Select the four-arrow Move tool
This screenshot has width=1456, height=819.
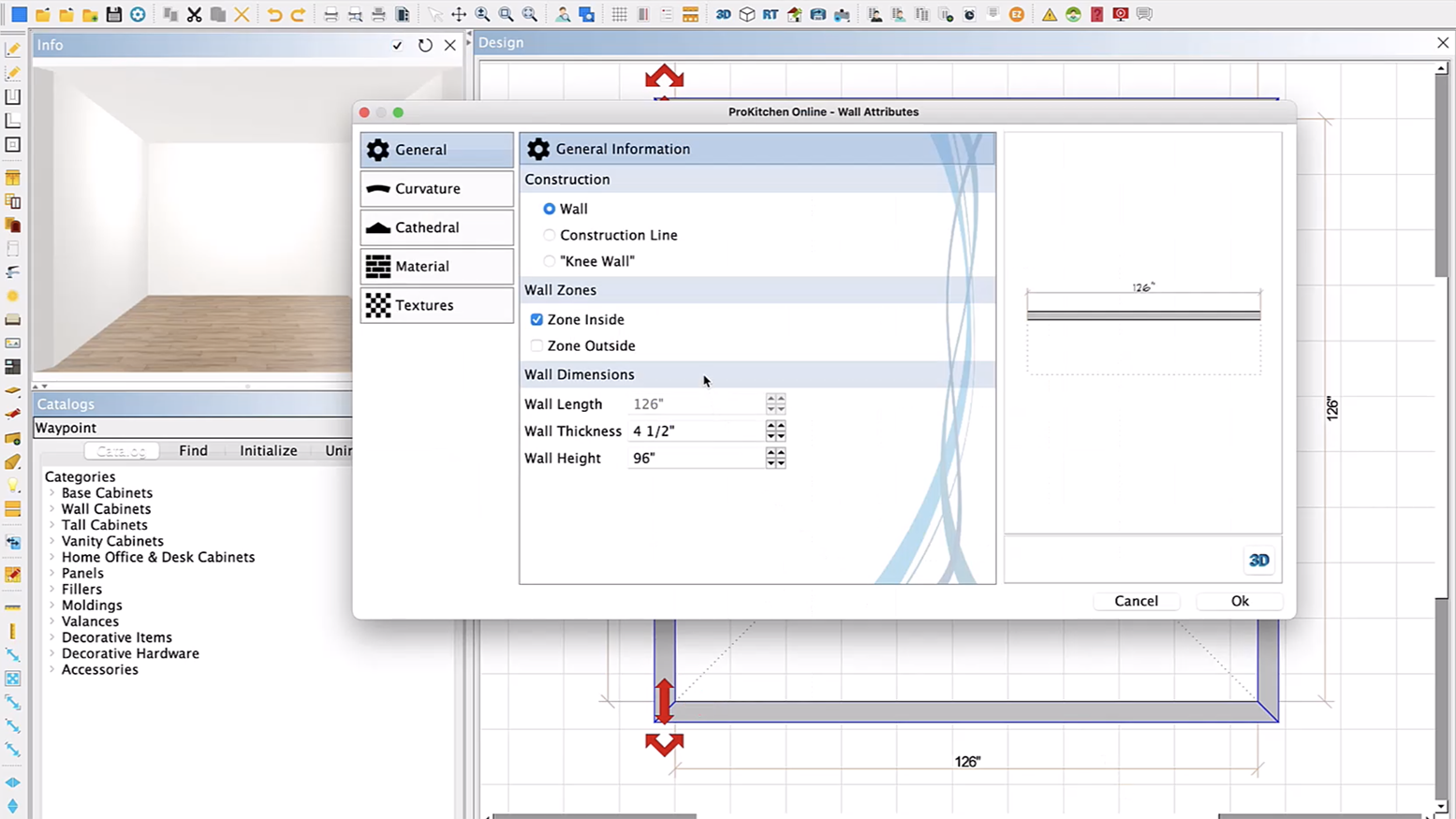[459, 14]
